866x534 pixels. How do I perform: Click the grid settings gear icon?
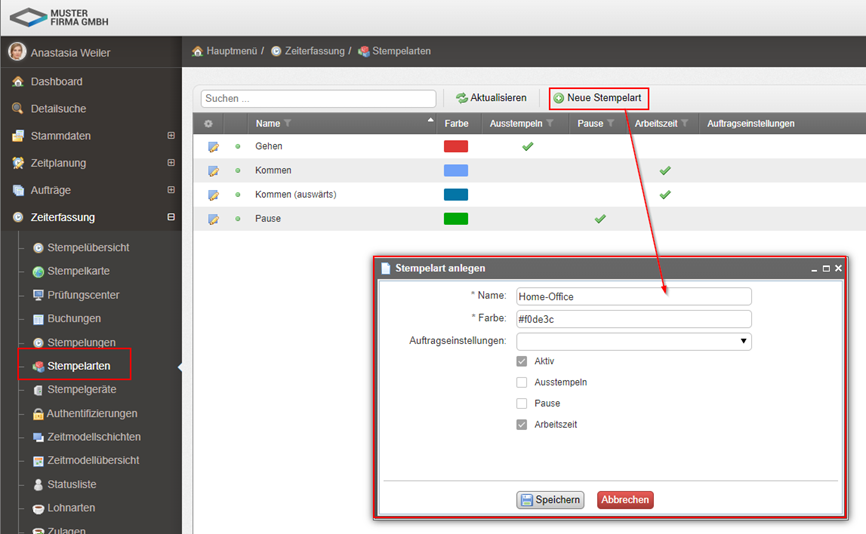pyautogui.click(x=208, y=124)
